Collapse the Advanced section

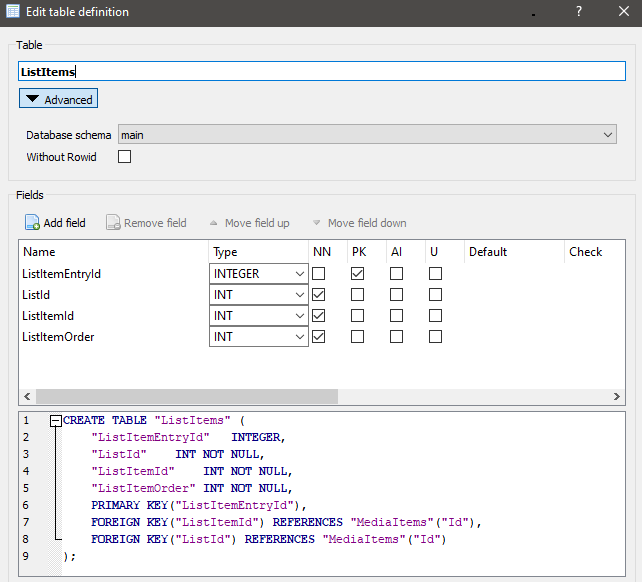click(58, 99)
